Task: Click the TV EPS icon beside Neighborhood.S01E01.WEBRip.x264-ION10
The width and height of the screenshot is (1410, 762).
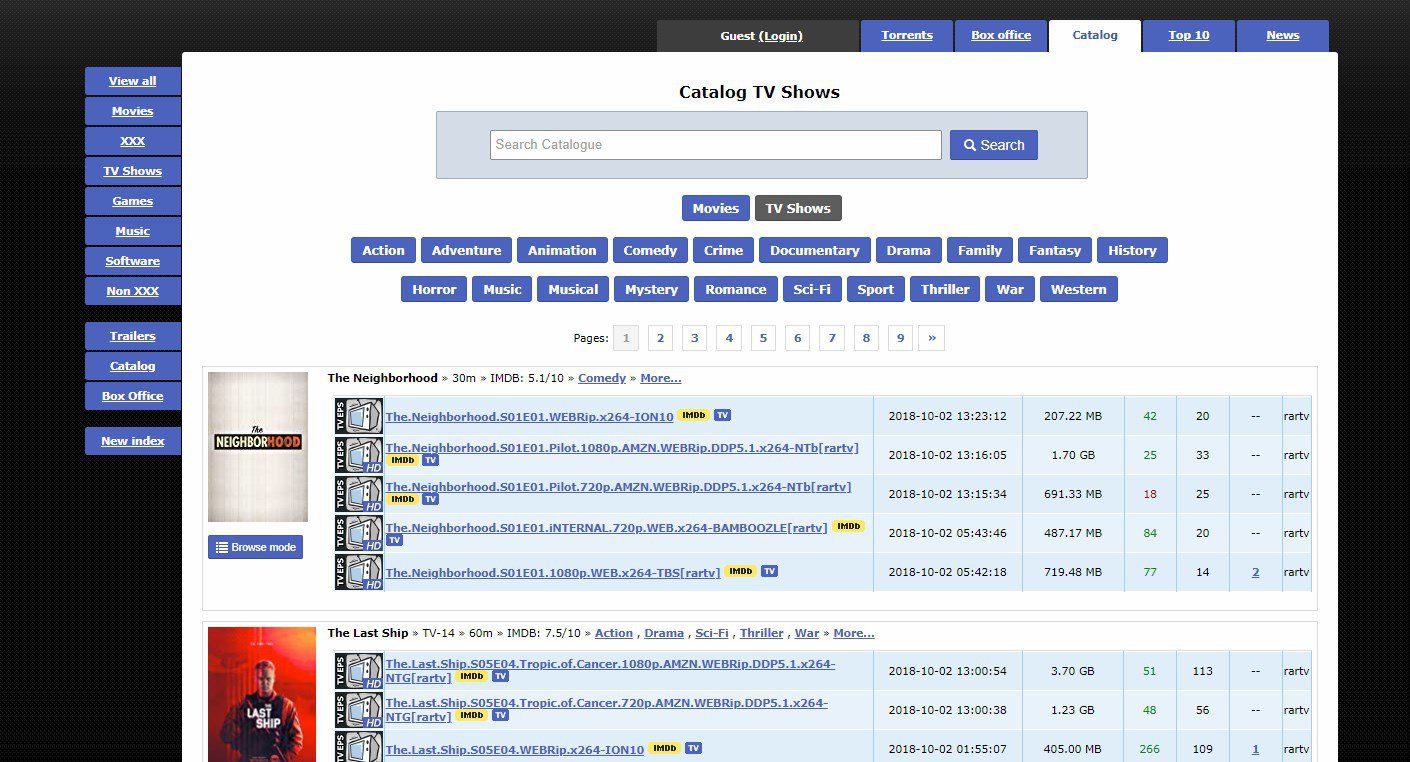Action: (359, 416)
